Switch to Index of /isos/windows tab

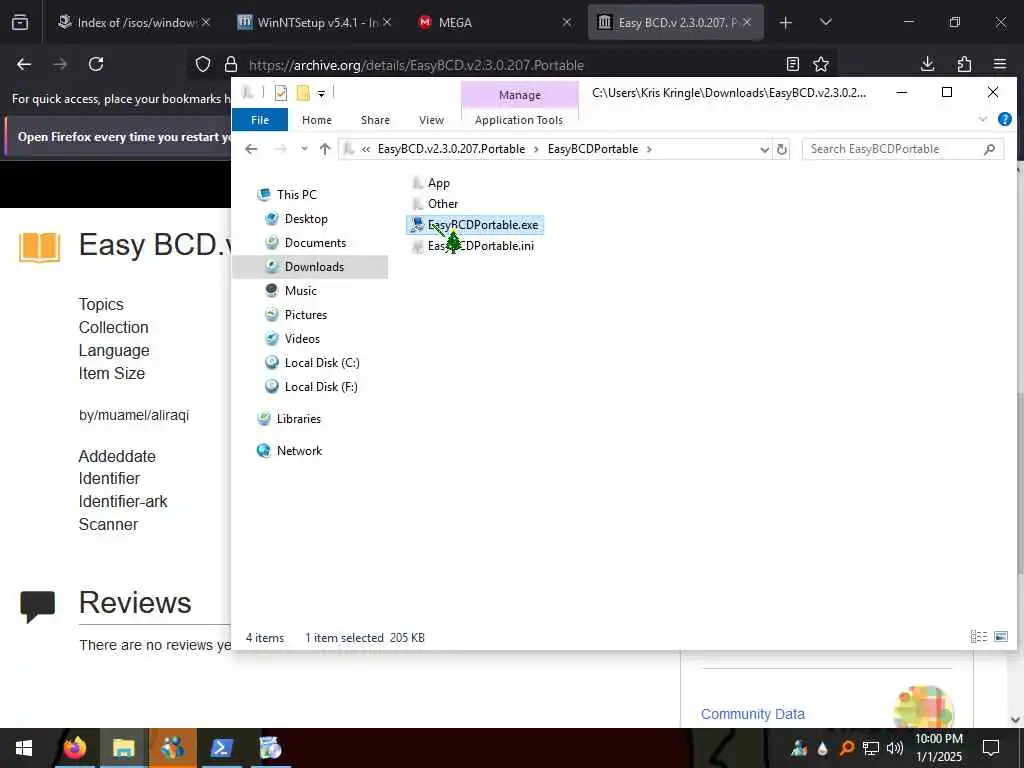[x=134, y=22]
